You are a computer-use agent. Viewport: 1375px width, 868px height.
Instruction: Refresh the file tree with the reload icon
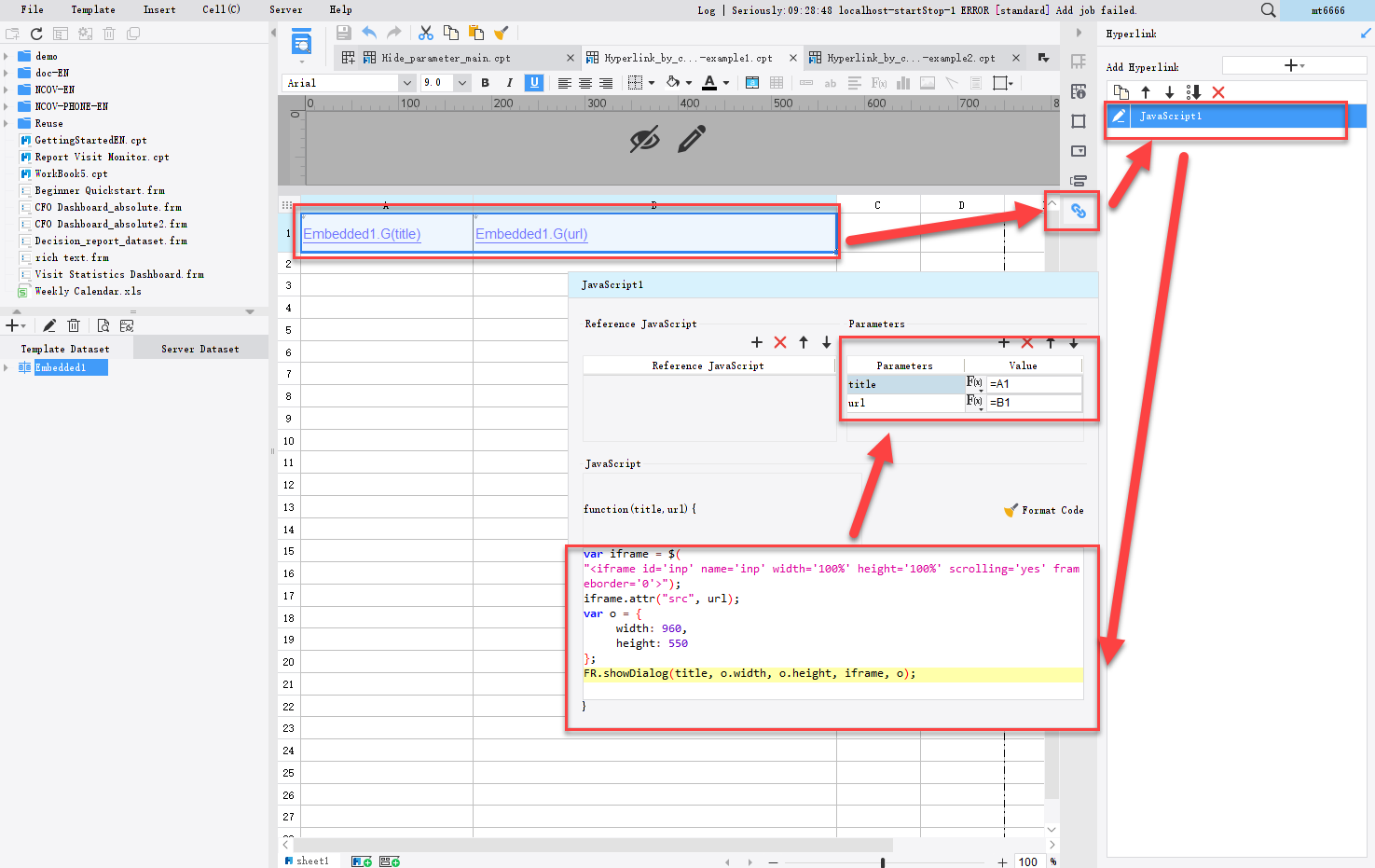[36, 34]
